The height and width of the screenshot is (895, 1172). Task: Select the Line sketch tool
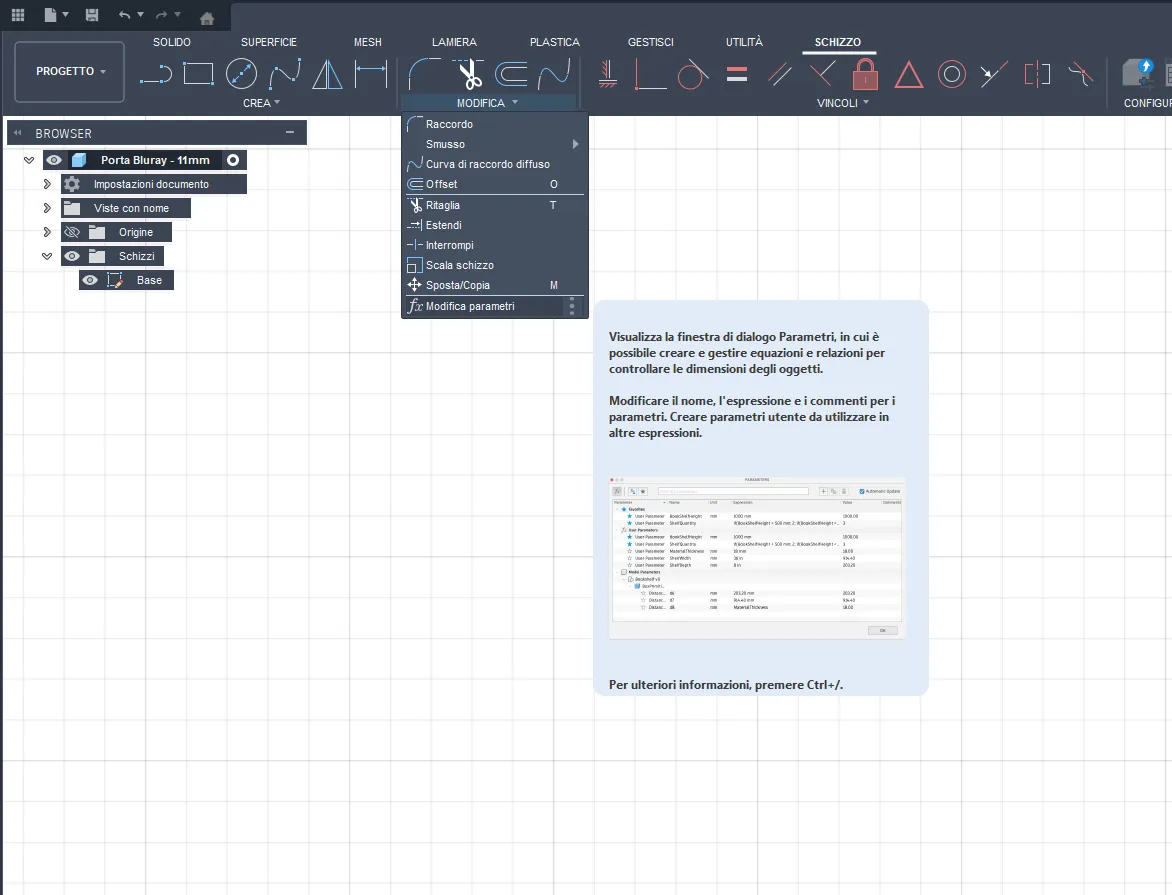(x=155, y=74)
